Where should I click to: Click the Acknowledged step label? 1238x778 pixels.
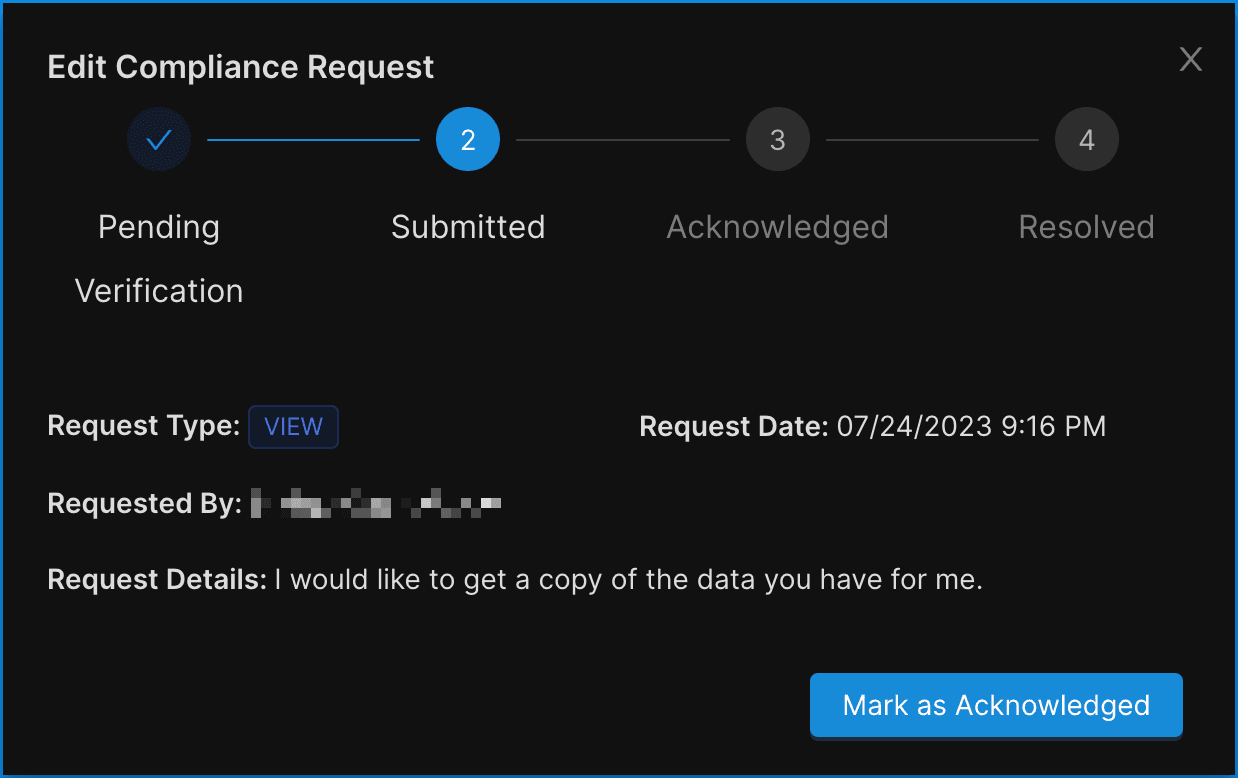[777, 227]
